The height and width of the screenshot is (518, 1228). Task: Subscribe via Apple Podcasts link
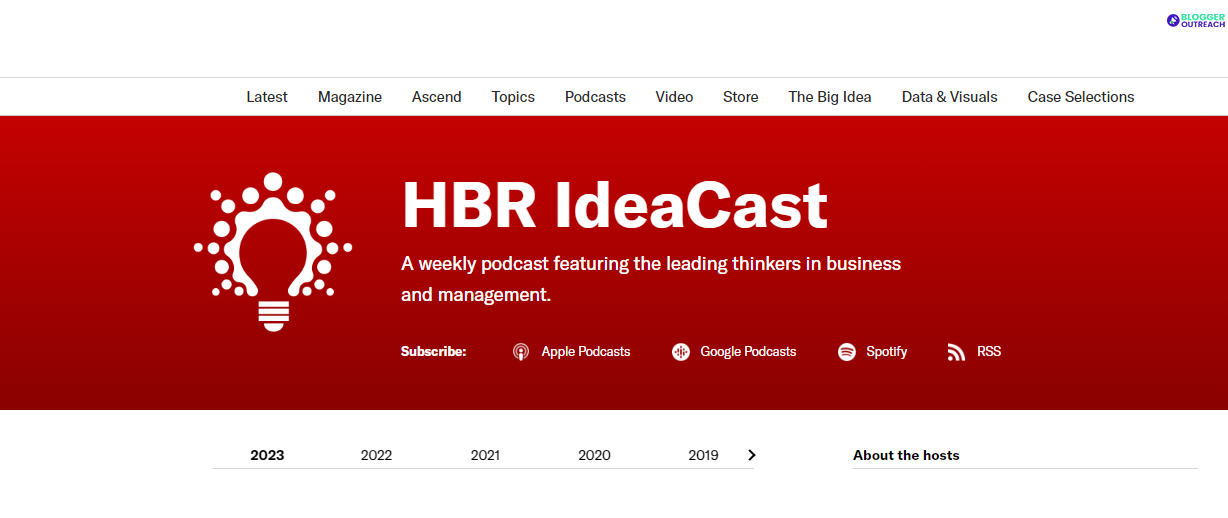586,352
